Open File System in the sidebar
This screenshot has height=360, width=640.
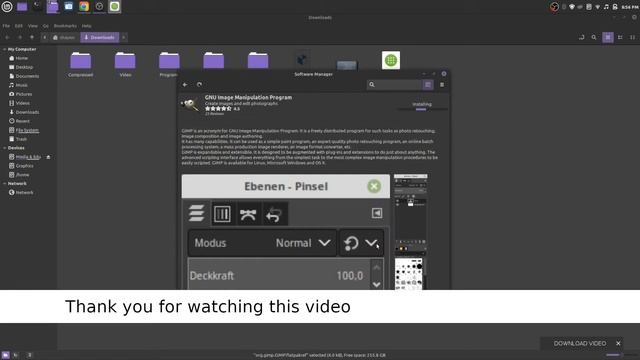[x=24, y=130]
